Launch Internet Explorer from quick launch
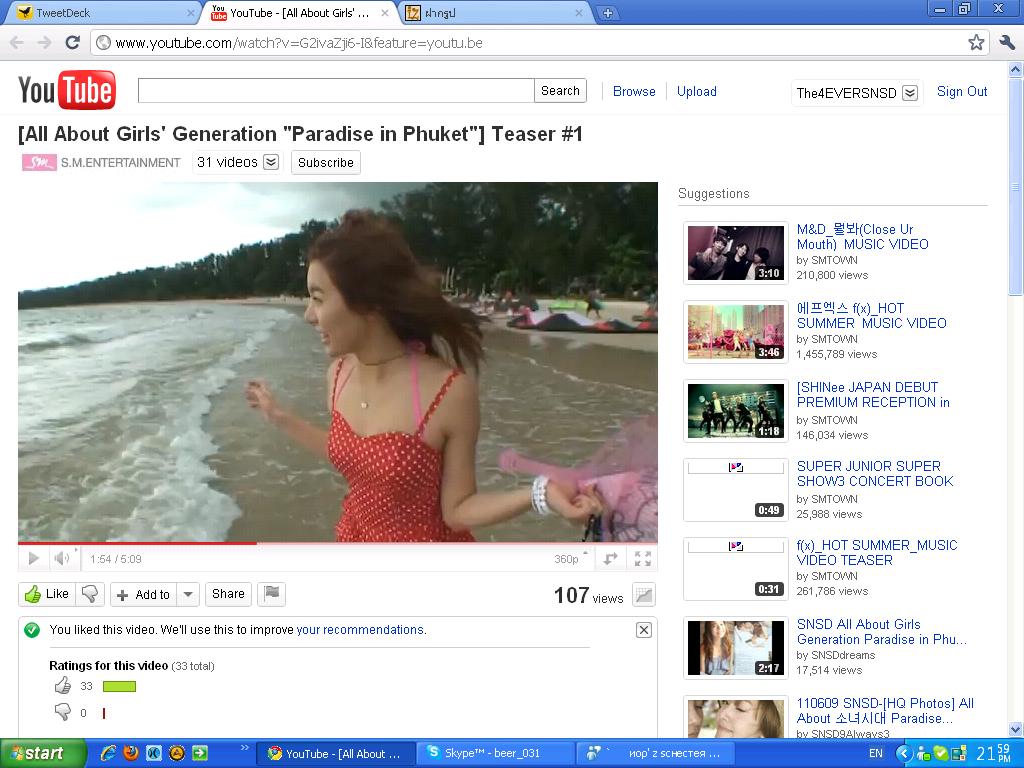Screen dimensions: 1024x768 [108, 753]
